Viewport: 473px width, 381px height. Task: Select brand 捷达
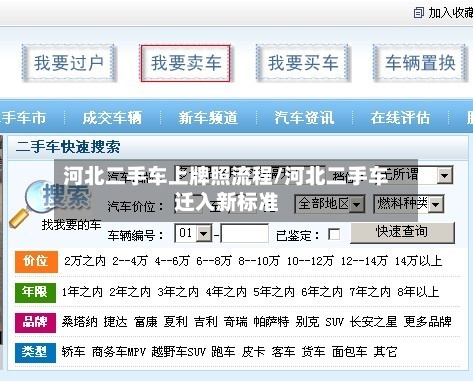coord(115,322)
